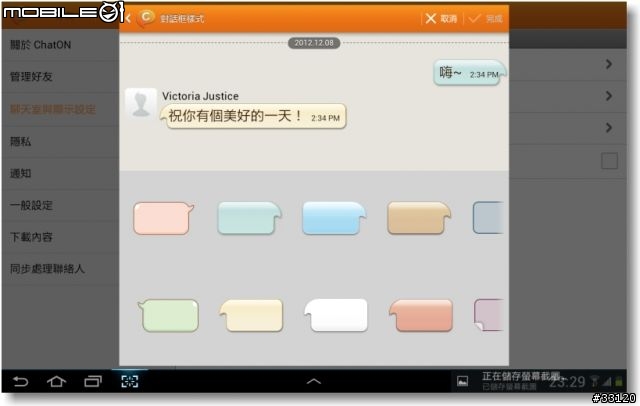Choose the pink speech bubble style
Screen dimensions: 640x406
(163, 218)
